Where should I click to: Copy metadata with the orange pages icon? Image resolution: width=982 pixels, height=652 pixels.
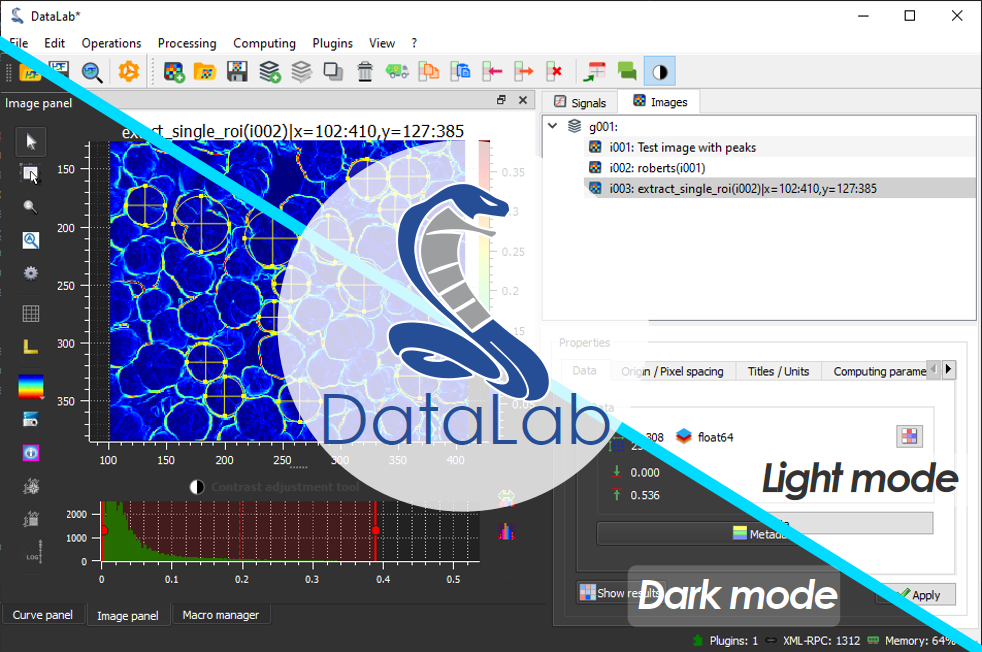(x=429, y=71)
